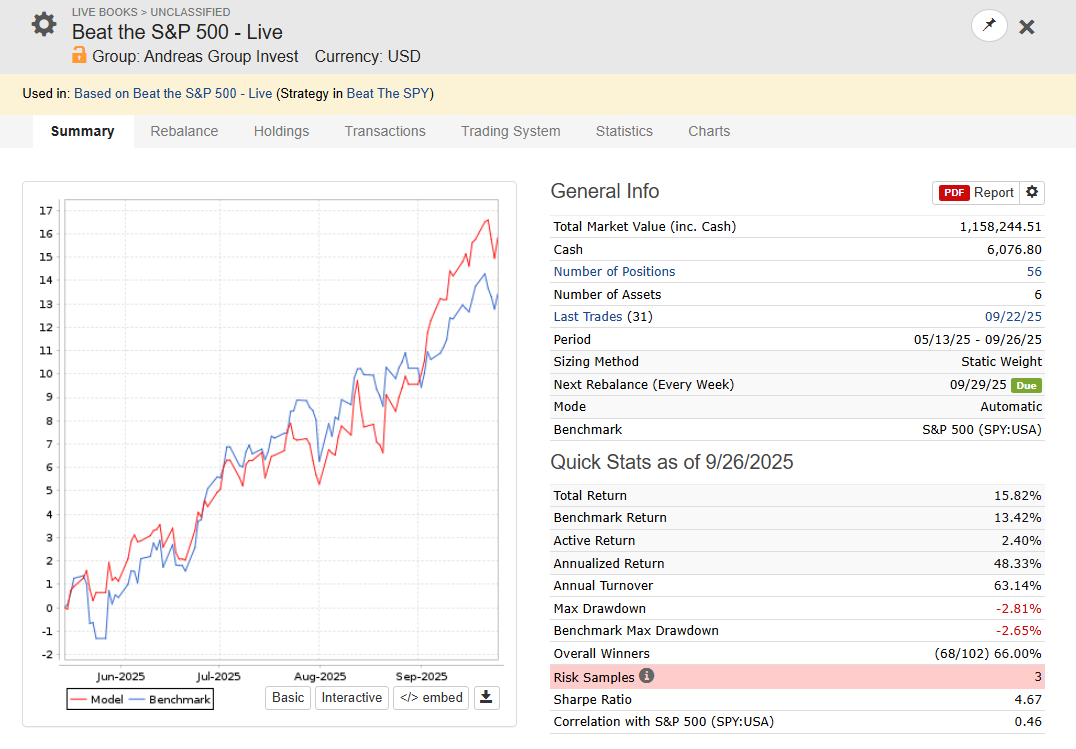Click the embed code button
Viewport: 1076px width, 749px height.
(x=431, y=698)
